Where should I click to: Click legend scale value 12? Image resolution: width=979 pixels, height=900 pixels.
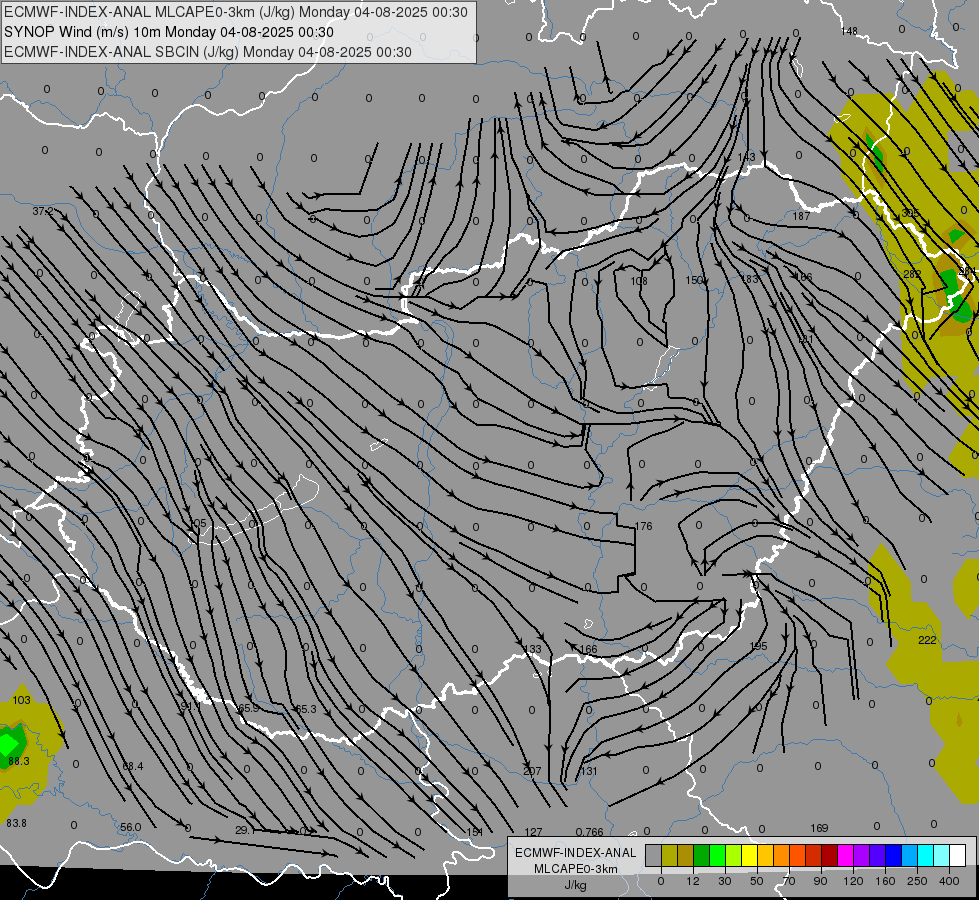coord(692,881)
